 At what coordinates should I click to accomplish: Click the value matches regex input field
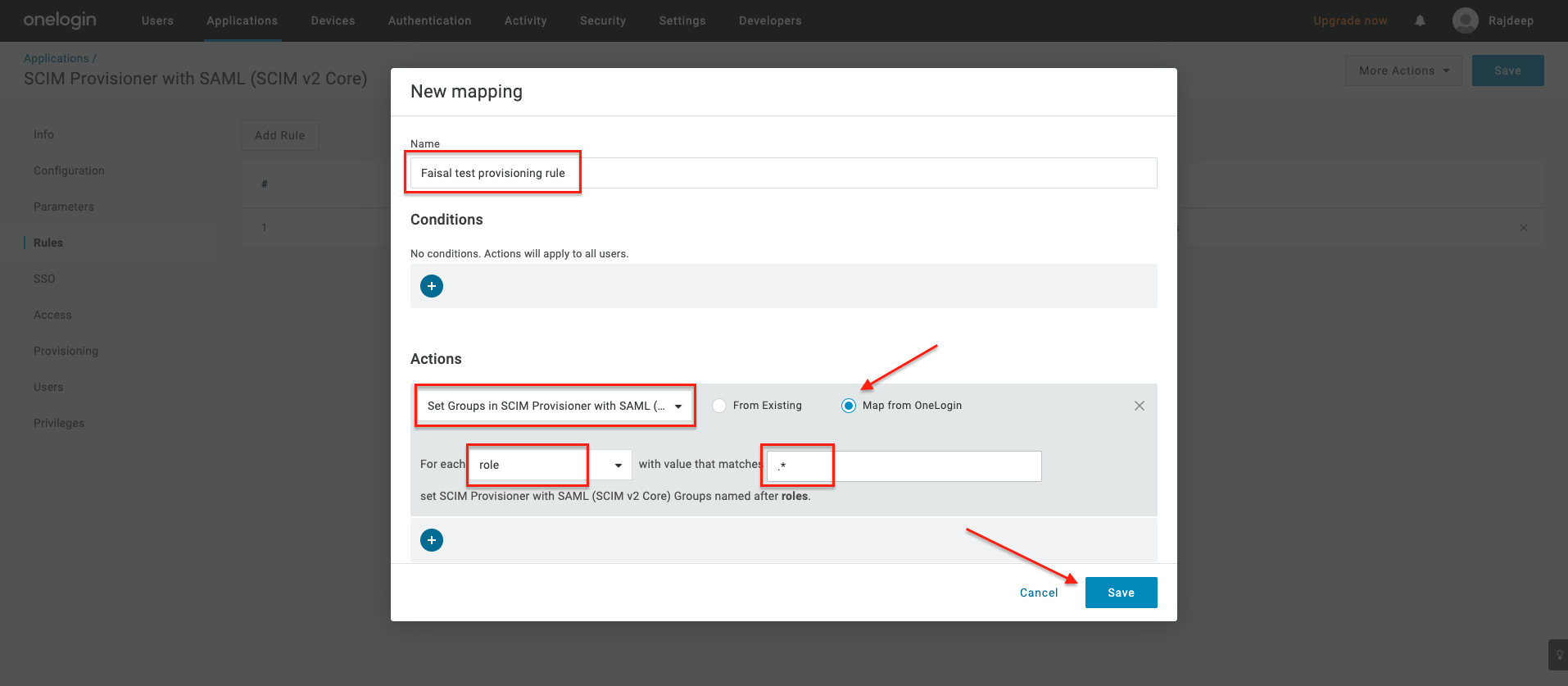click(904, 466)
